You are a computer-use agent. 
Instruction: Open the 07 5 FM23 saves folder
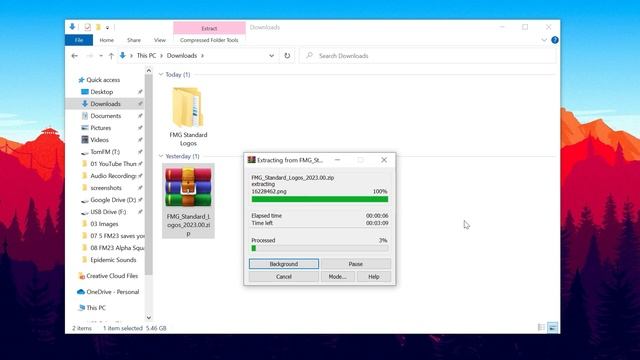[117, 236]
